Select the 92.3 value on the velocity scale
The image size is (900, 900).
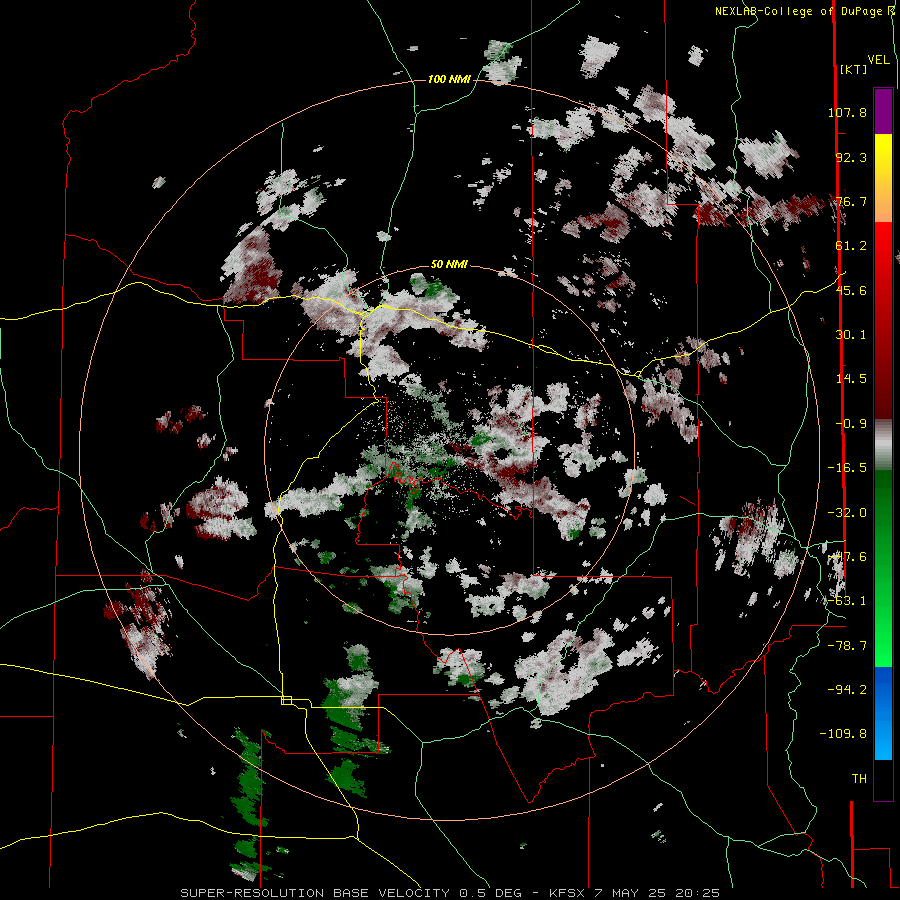pyautogui.click(x=851, y=157)
